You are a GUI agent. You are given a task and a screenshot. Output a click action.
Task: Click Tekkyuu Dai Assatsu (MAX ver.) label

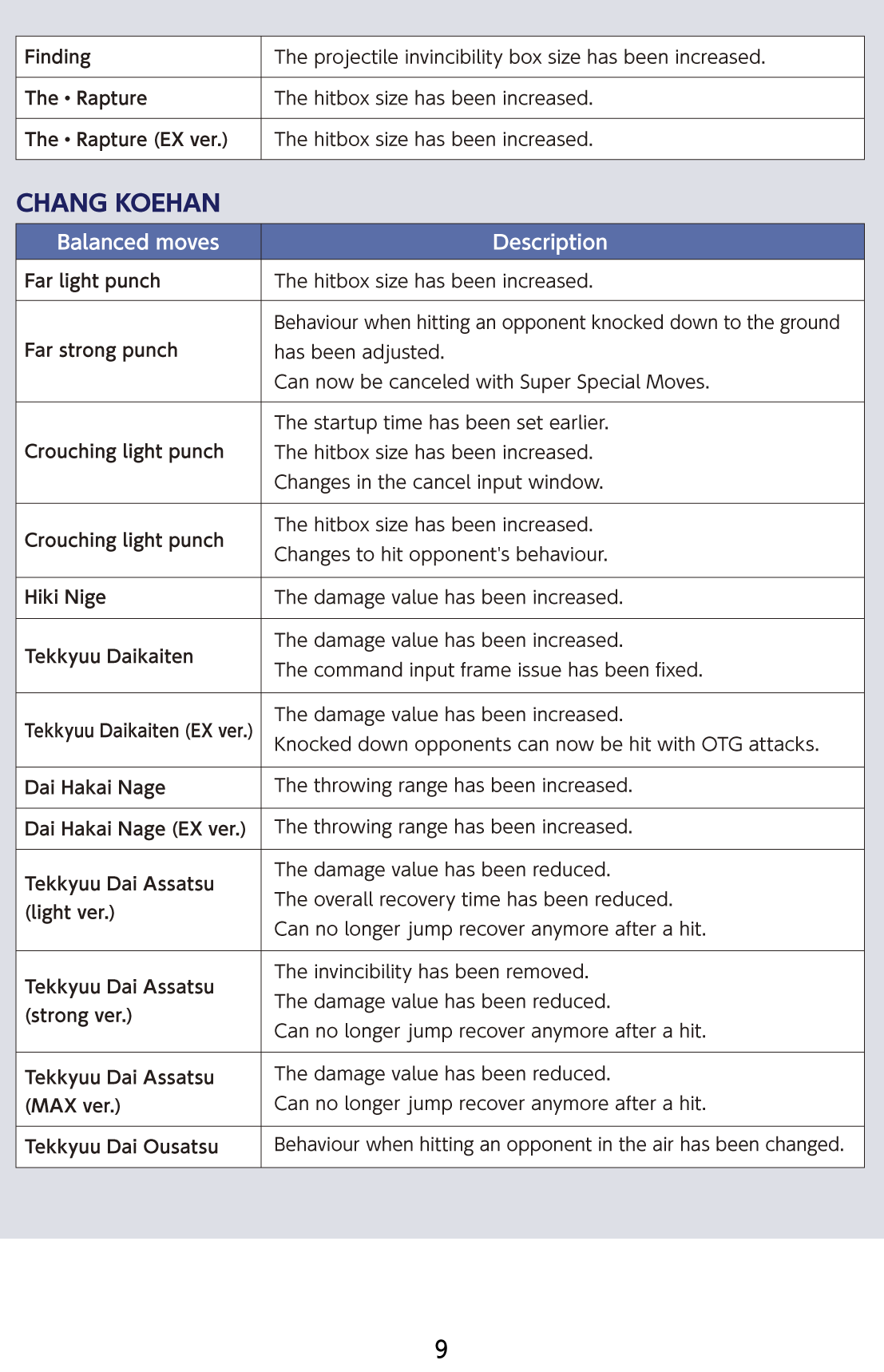click(119, 1091)
